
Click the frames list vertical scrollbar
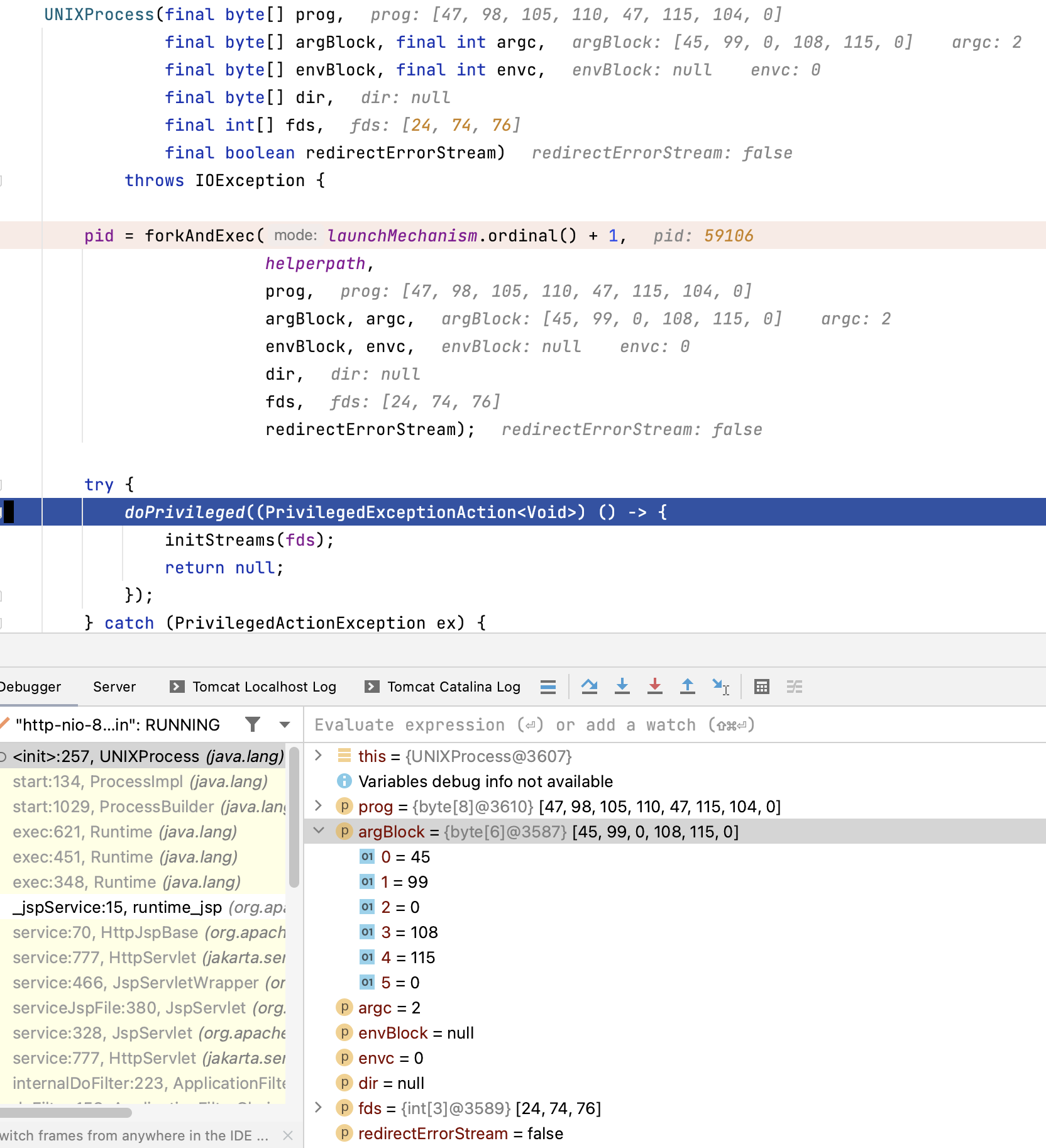coord(294,816)
